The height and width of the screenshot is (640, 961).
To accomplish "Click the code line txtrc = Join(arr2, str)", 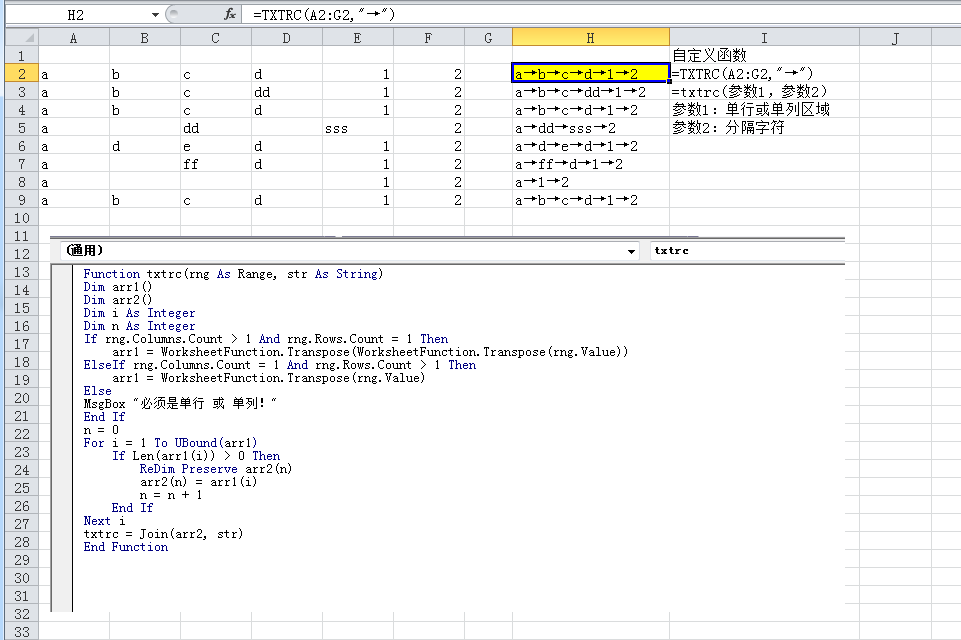I will tap(163, 534).
